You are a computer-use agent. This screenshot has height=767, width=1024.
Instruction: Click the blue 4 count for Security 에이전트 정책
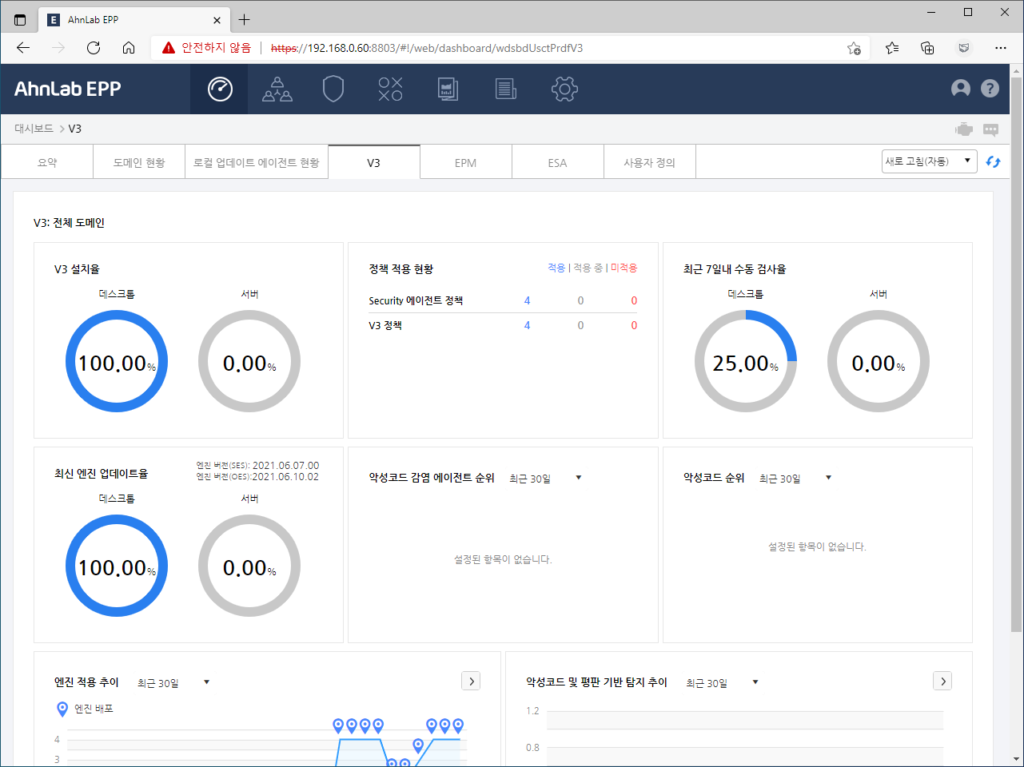point(526,300)
